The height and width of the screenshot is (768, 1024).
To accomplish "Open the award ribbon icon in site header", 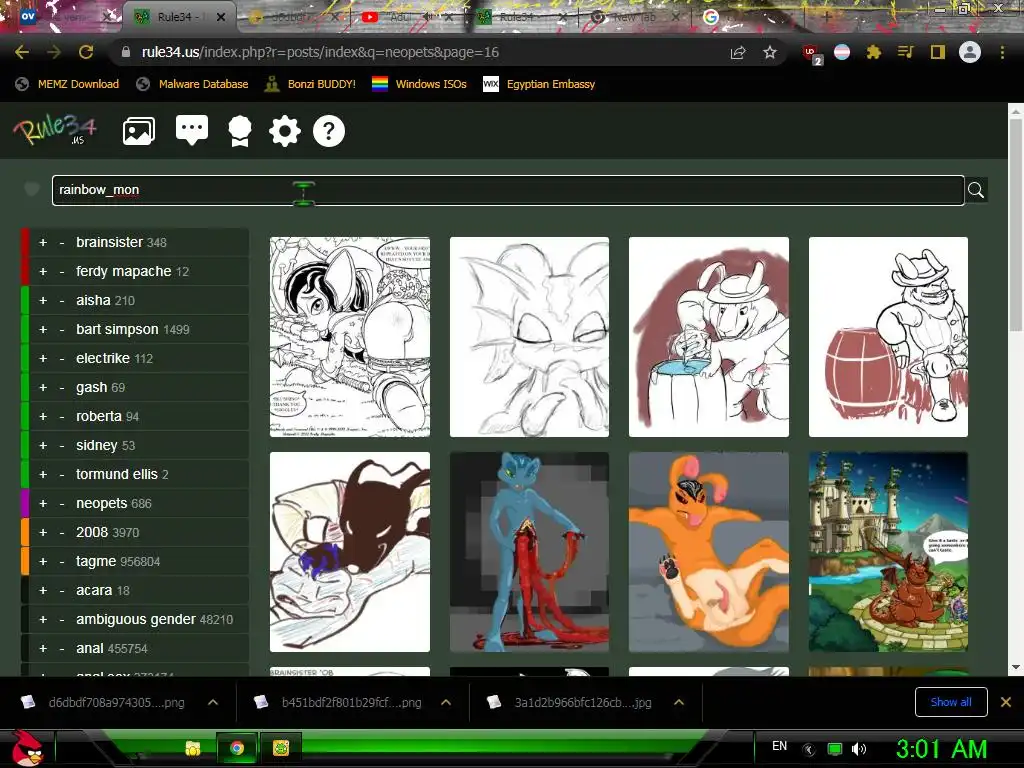I will 240,131.
